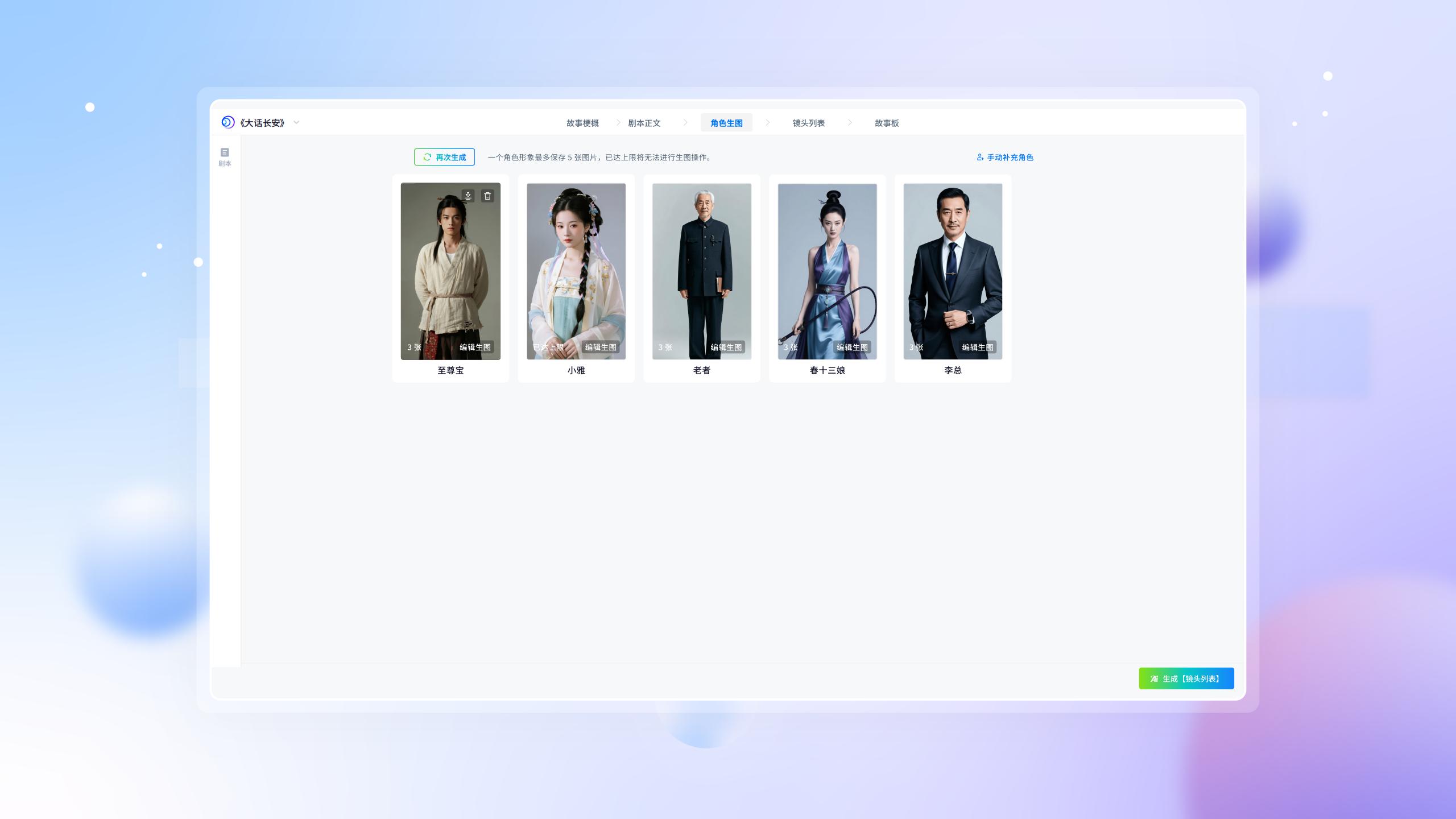This screenshot has height=819, width=1456.
Task: Download the 至尊宝 character image
Action: [468, 196]
